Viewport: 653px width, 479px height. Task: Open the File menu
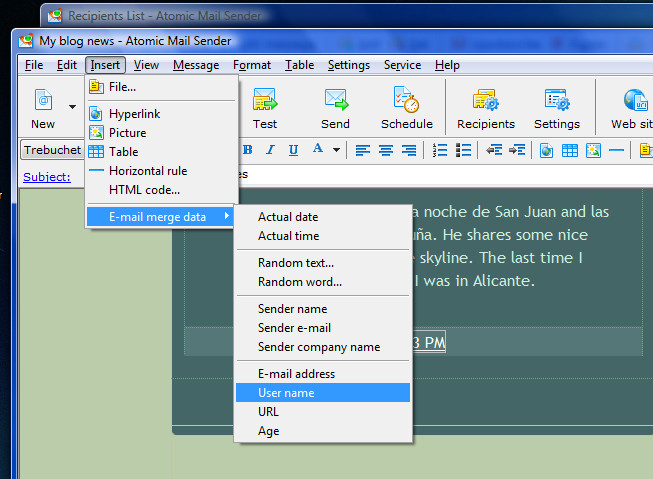tap(34, 65)
